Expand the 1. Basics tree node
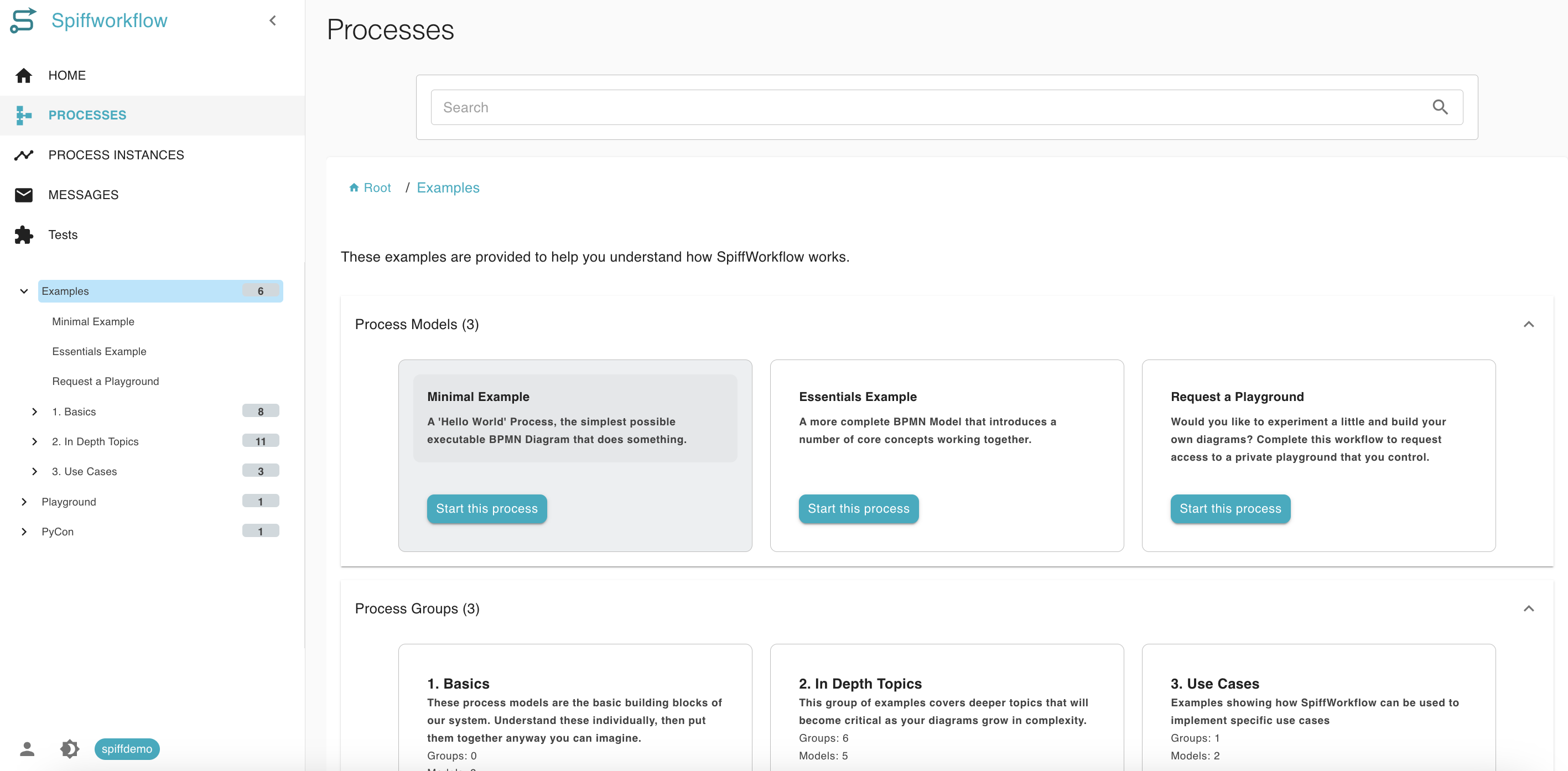 coord(35,411)
